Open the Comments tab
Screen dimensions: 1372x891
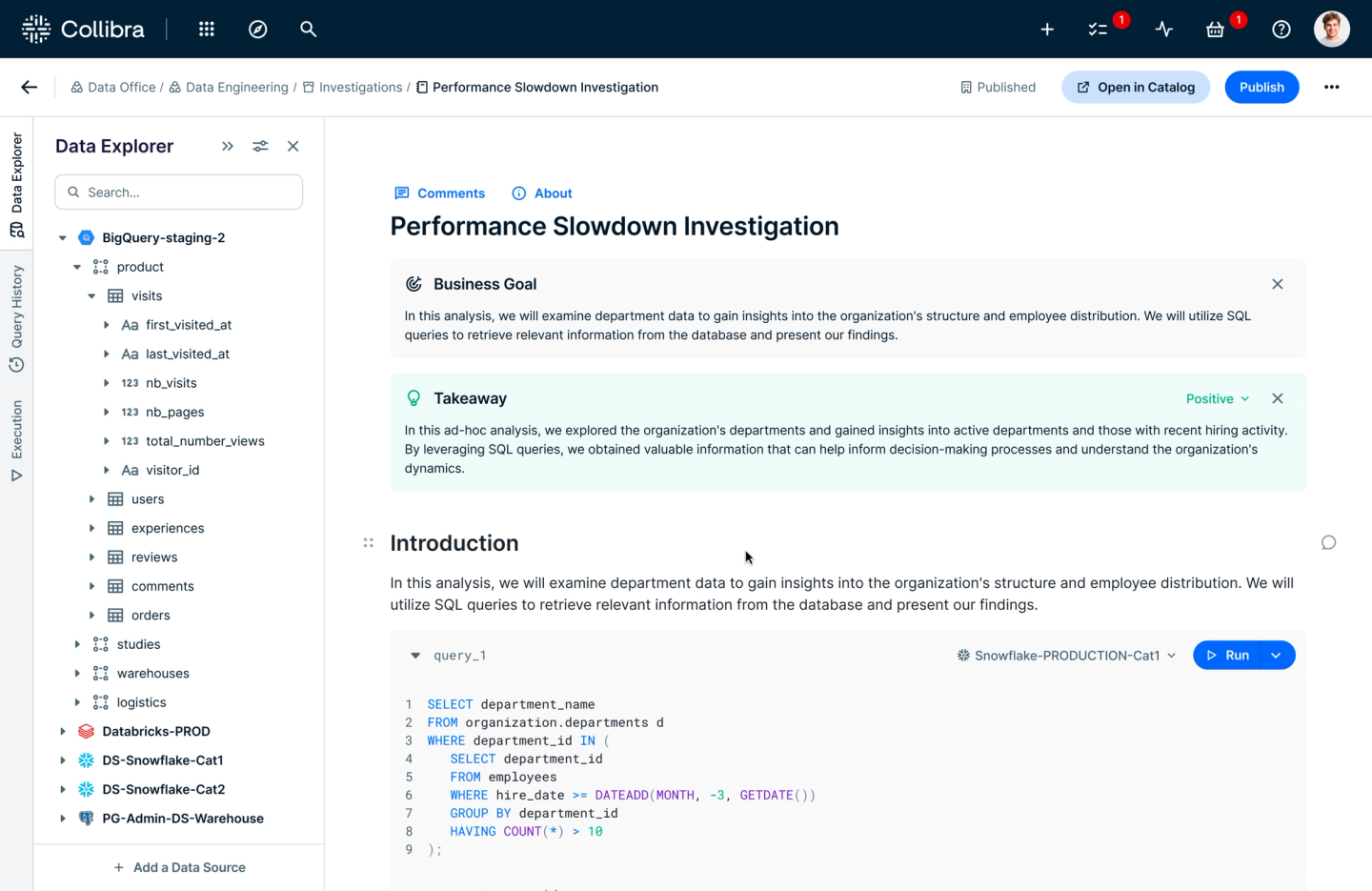tap(440, 193)
